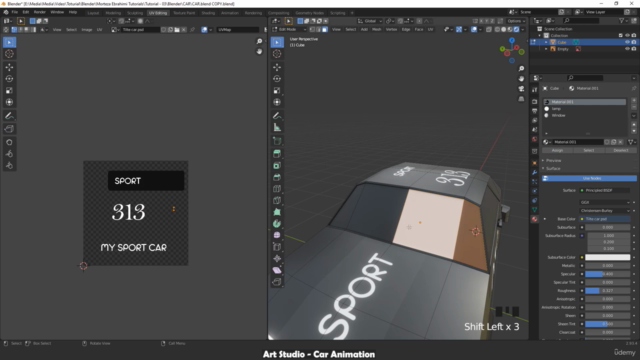Screen dimensions: 640x360
Task: Select the Move tool in UV editor
Action: coord(9,67)
